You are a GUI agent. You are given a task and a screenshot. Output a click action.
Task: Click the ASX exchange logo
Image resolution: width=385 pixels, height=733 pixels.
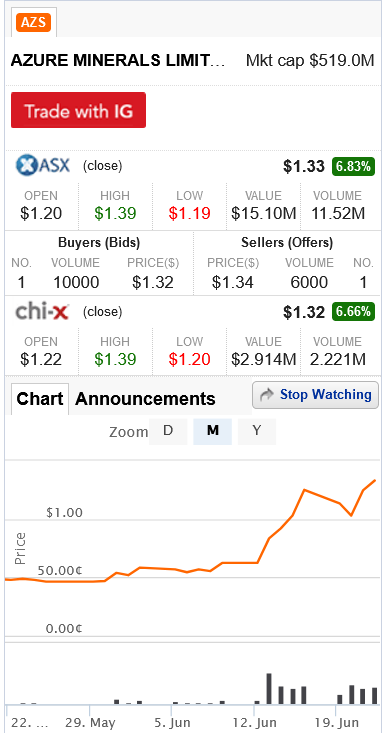pyautogui.click(x=43, y=165)
